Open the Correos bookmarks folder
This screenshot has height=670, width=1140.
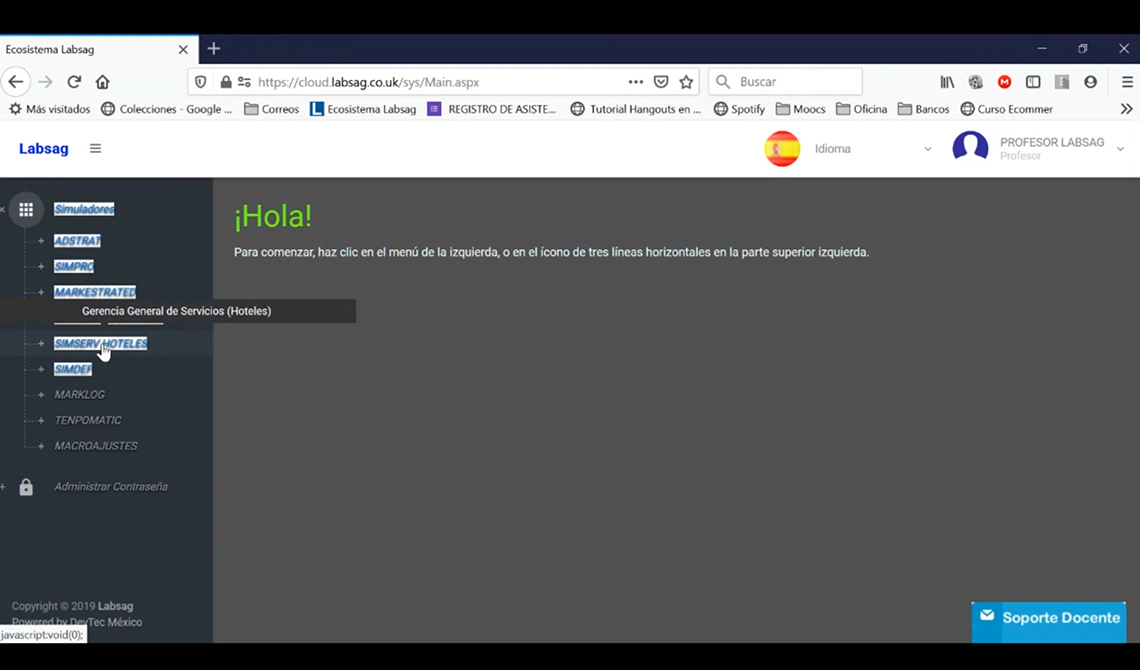(272, 109)
